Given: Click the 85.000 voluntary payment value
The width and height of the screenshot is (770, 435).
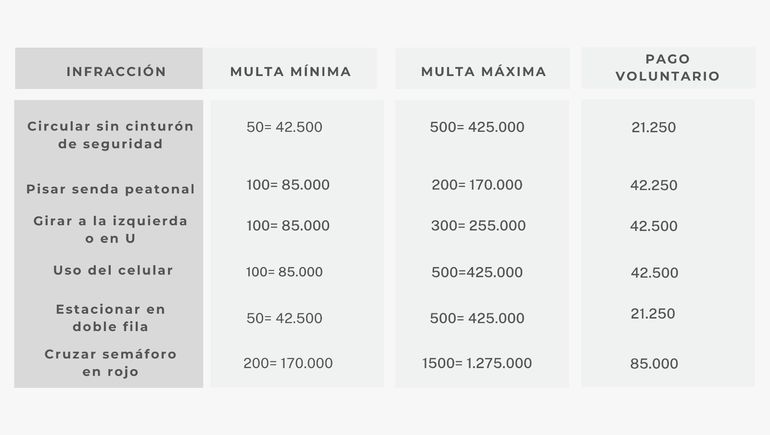Looking at the screenshot, I should click(x=654, y=364).
